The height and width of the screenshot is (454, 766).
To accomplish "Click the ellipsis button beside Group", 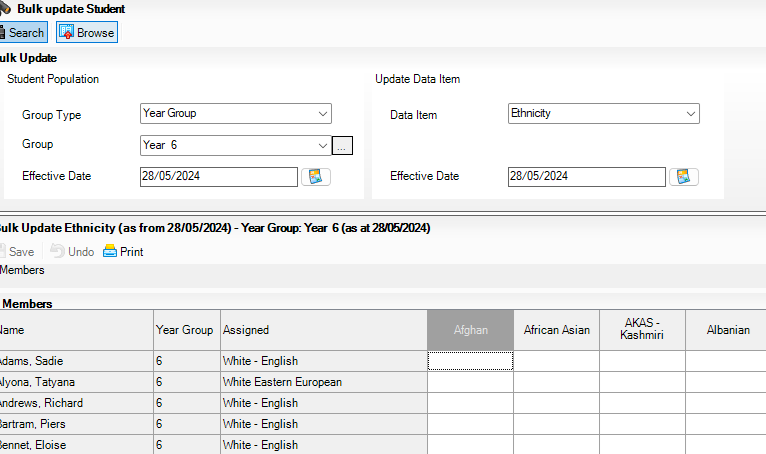I will 342,146.
